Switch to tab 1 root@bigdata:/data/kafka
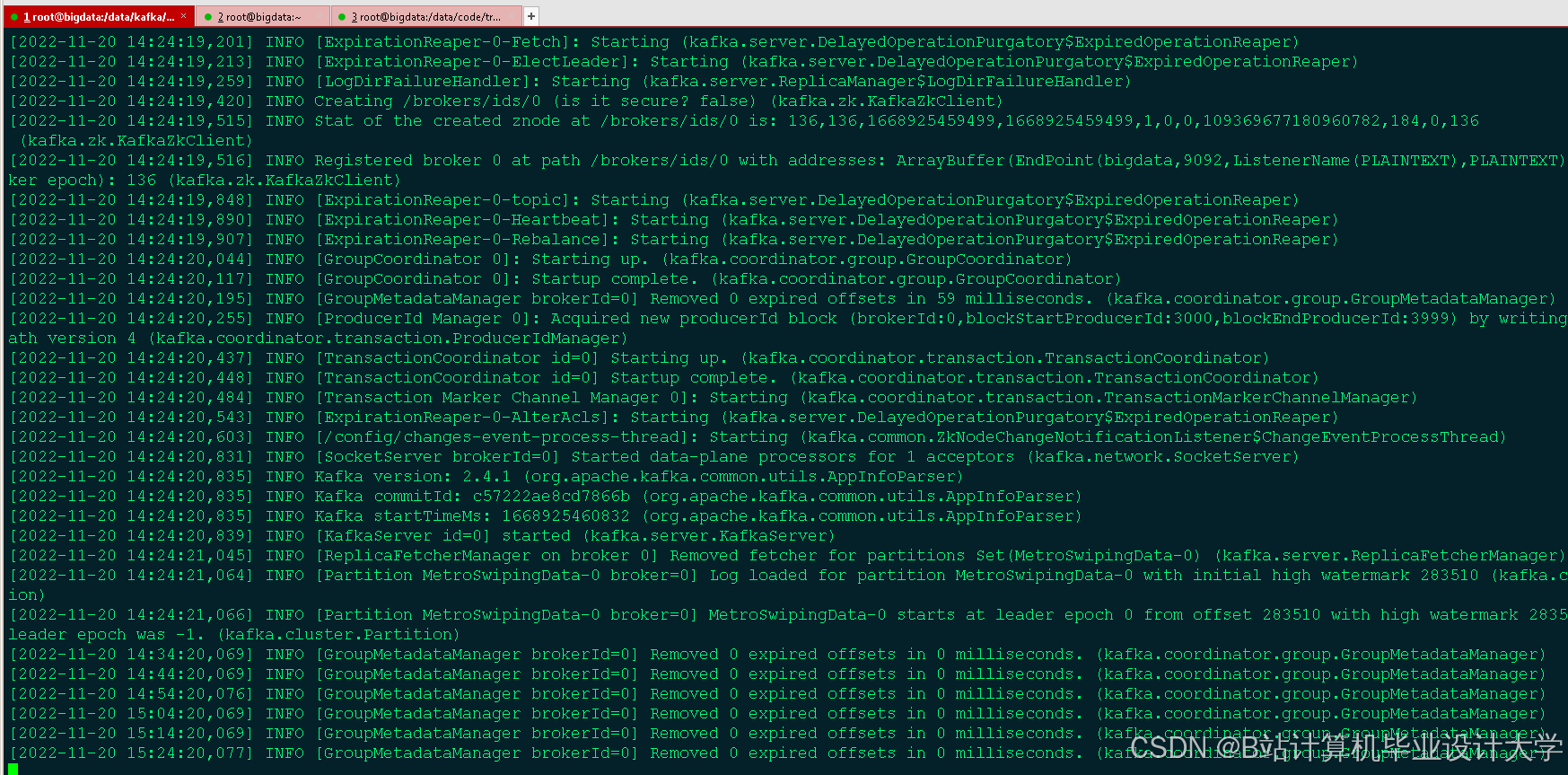This screenshot has height=775, width=1568. click(97, 16)
